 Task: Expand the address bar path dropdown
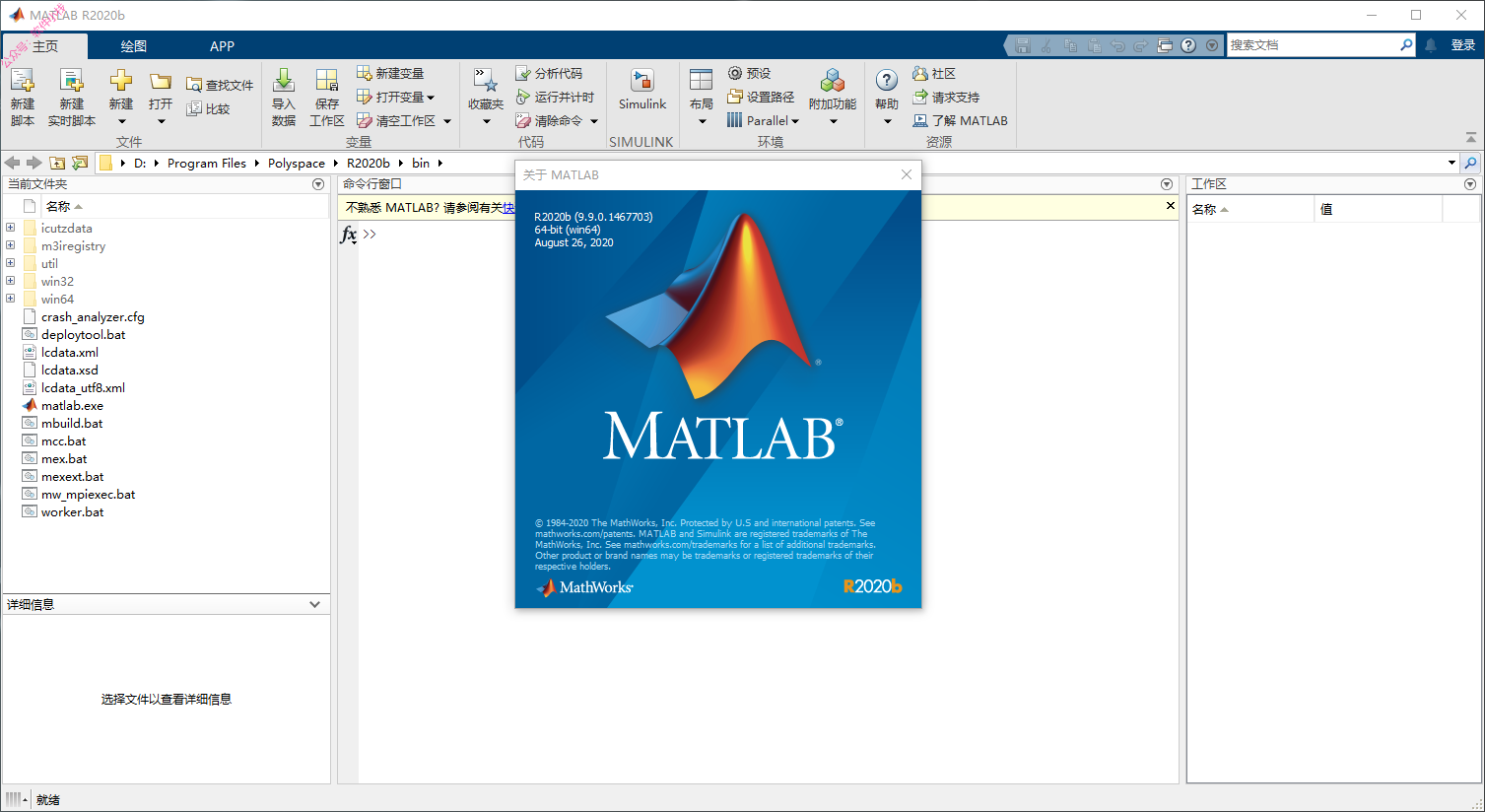1451,163
